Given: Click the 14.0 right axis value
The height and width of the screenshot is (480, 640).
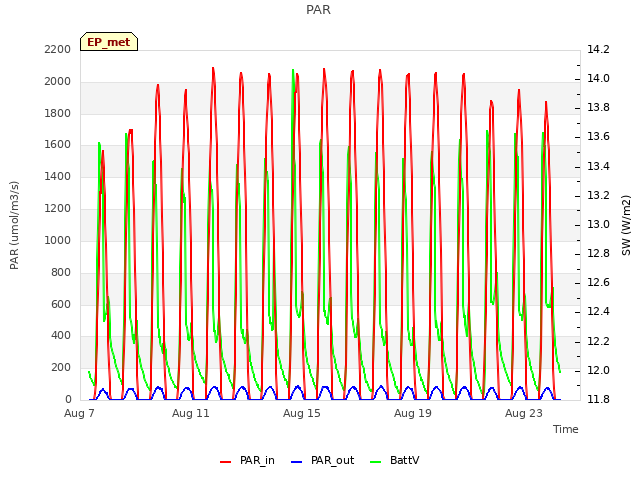Looking at the screenshot, I should pyautogui.click(x=598, y=78).
